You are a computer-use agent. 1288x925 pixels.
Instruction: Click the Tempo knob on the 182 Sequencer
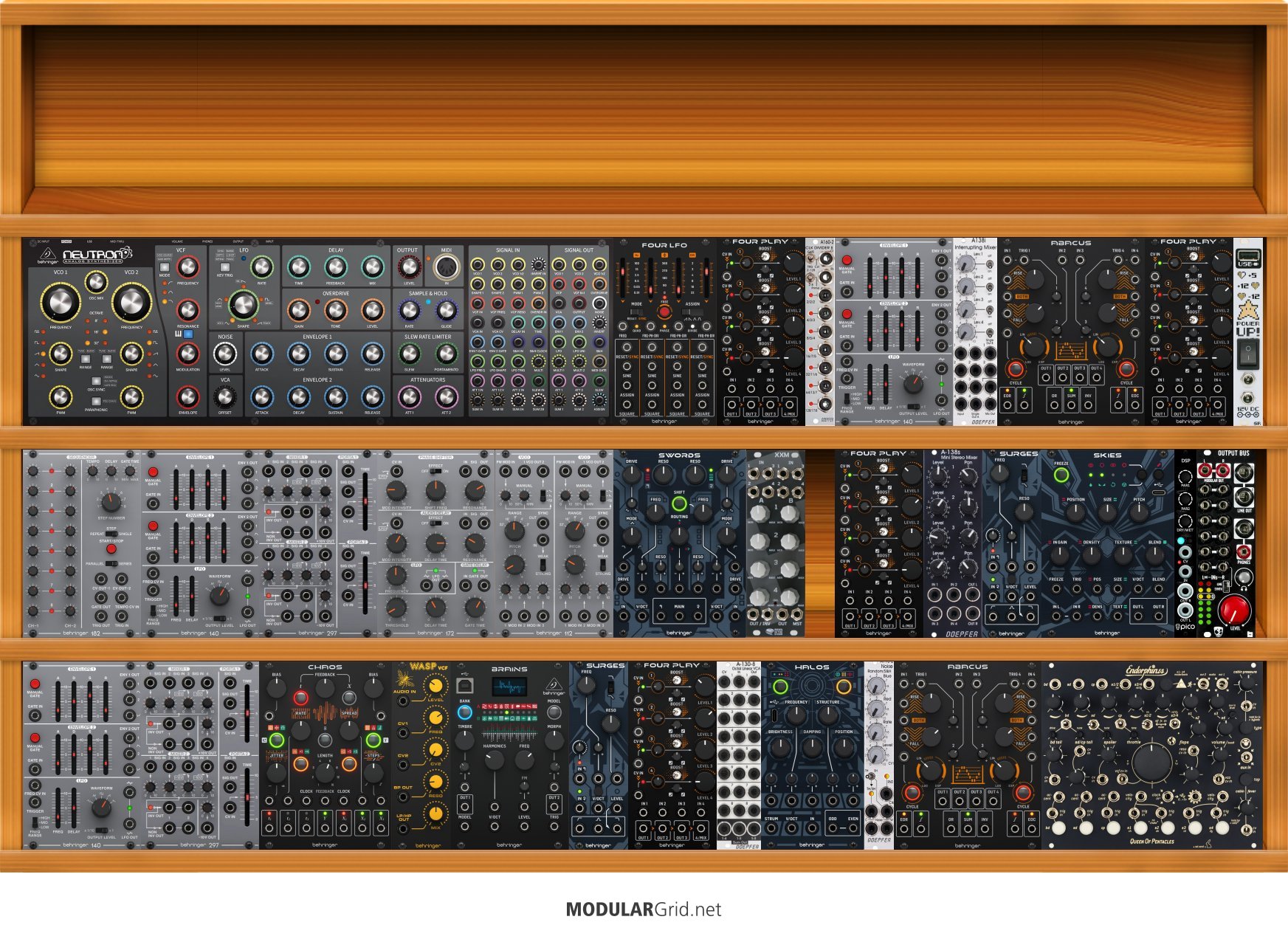tap(93, 471)
